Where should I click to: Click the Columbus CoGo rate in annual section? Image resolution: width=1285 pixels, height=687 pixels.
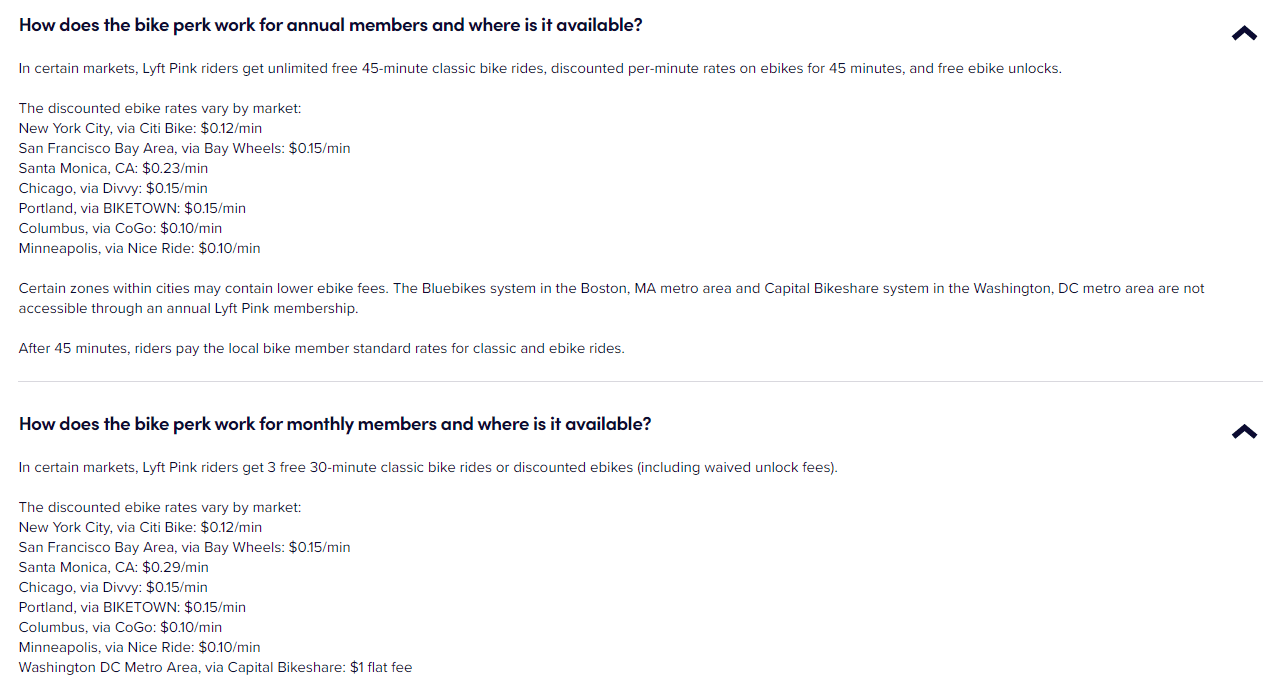pos(120,228)
